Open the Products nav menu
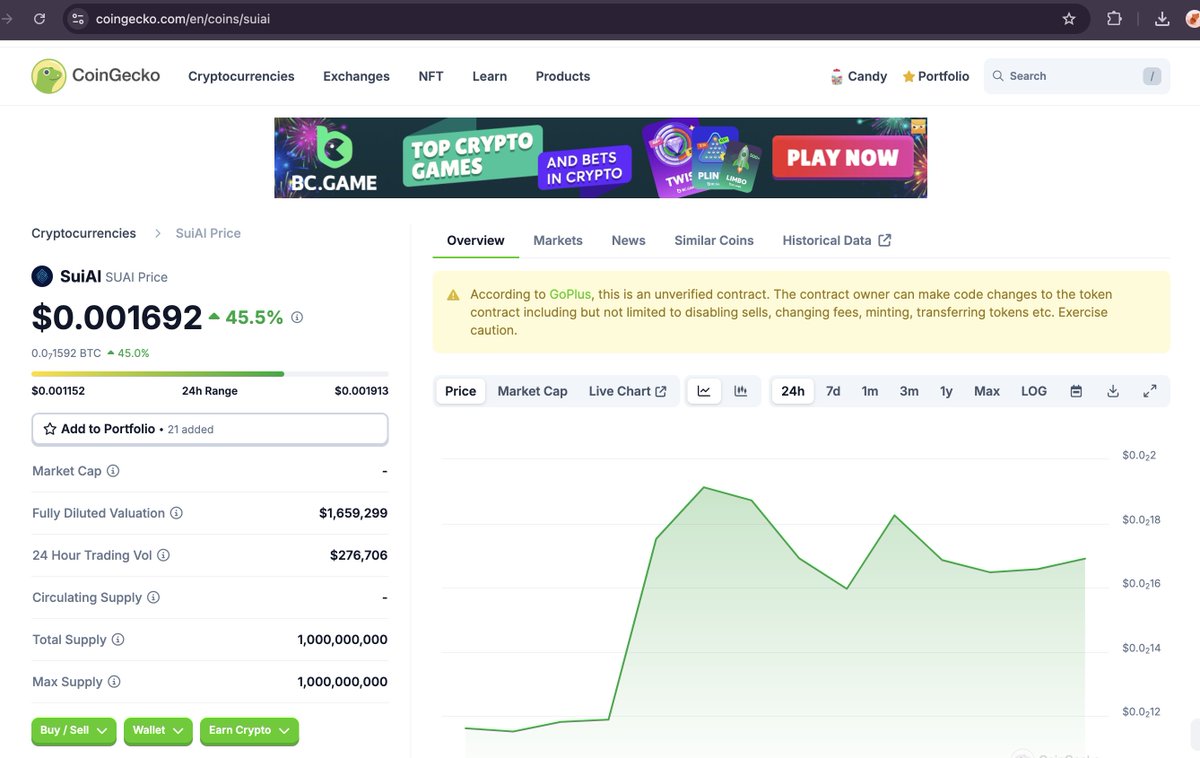Image resolution: width=1200 pixels, height=758 pixels. (x=563, y=76)
